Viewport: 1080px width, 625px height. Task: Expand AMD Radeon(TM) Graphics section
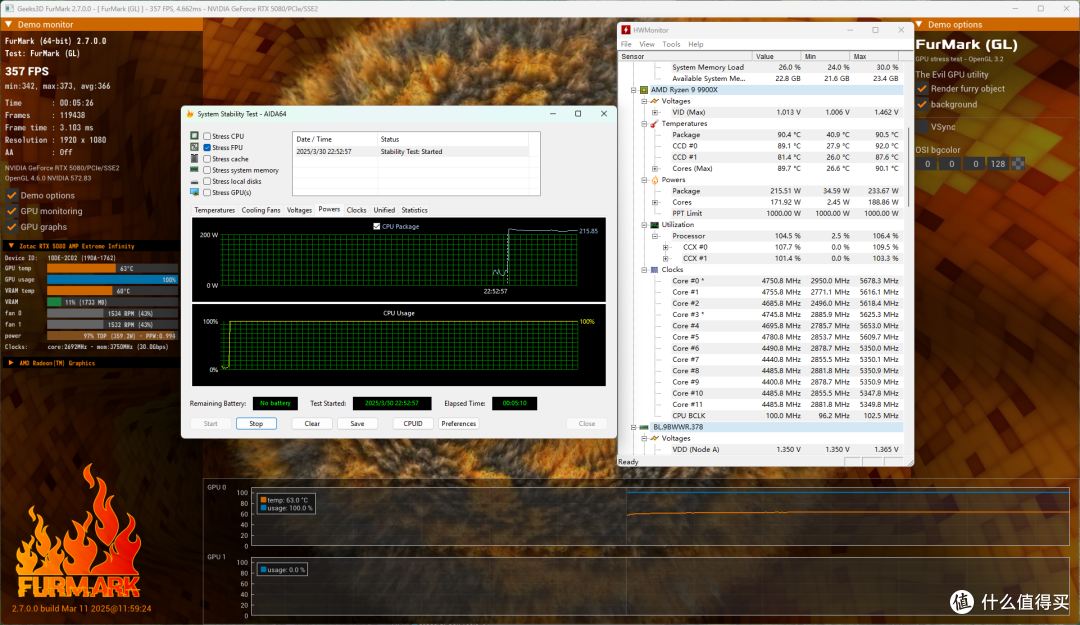pyautogui.click(x=11, y=363)
